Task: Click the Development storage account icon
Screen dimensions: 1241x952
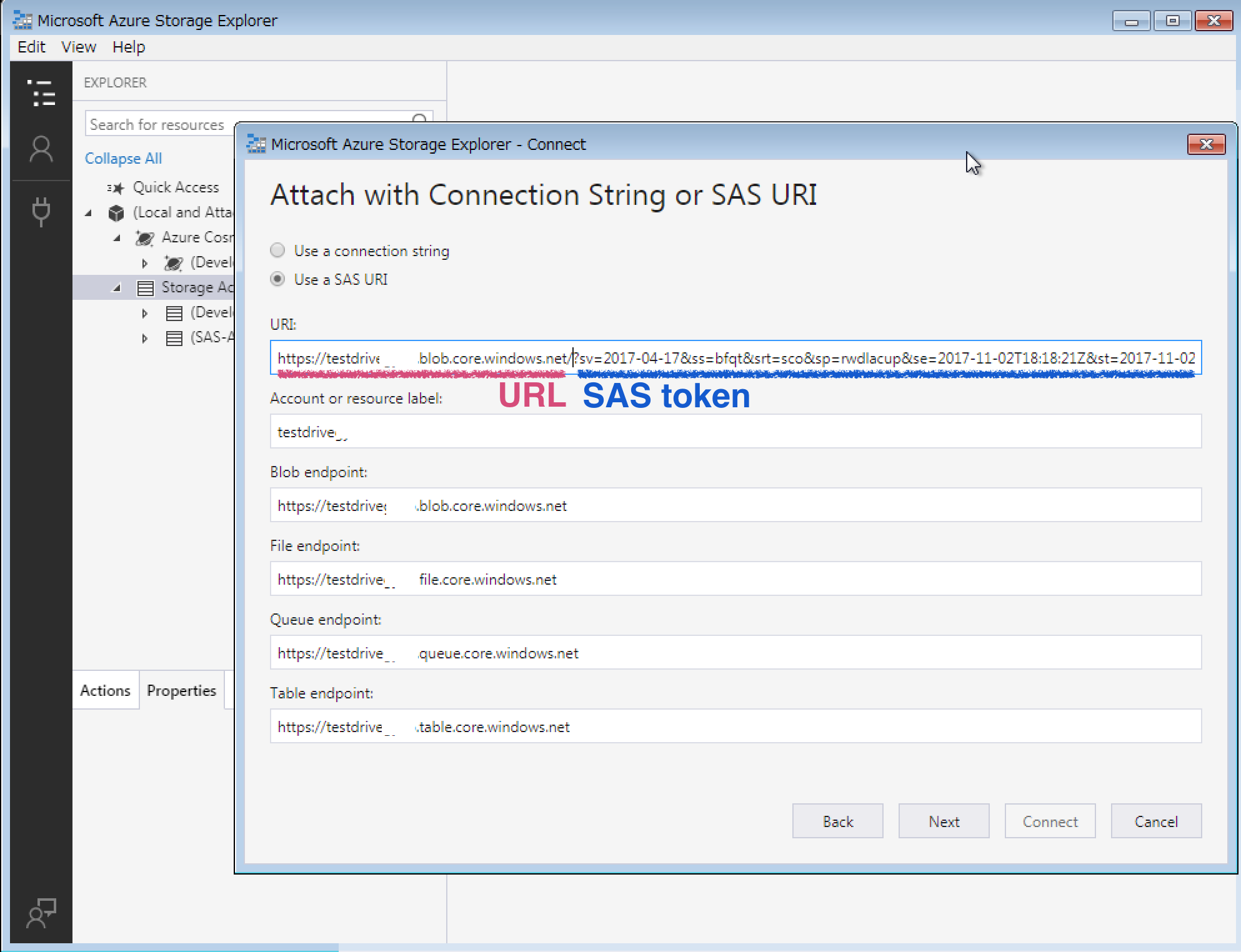Action: coord(174,313)
